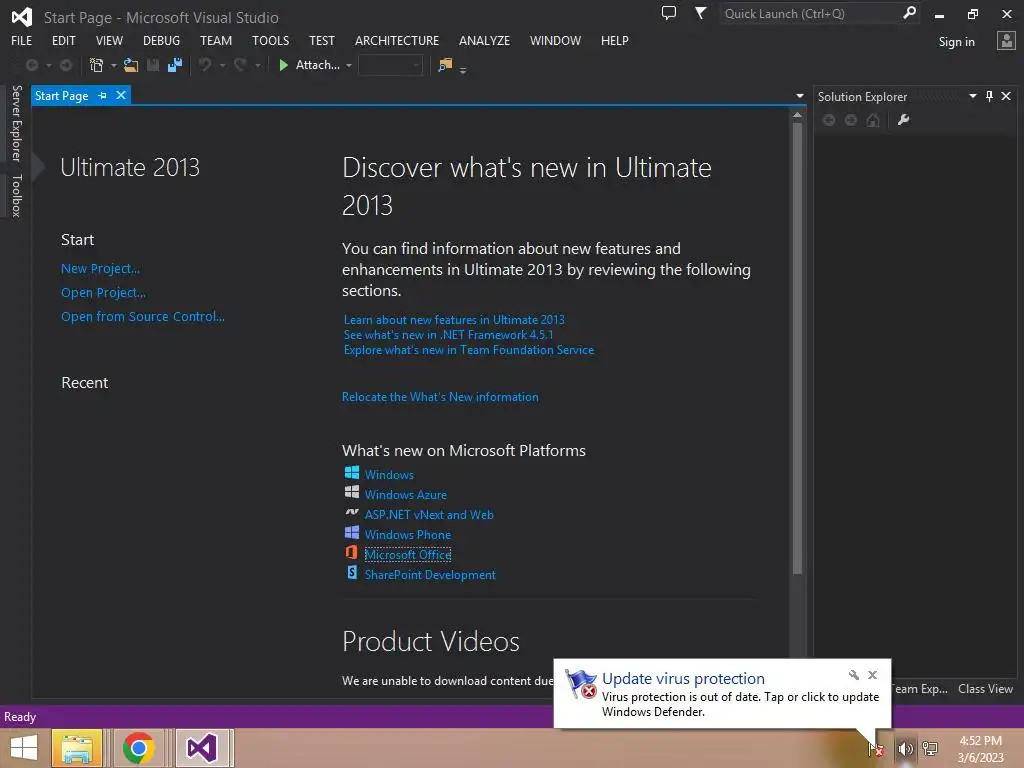Screen dimensions: 1024x768
Task: Launch Google Chrome from the taskbar
Action: (x=138, y=748)
